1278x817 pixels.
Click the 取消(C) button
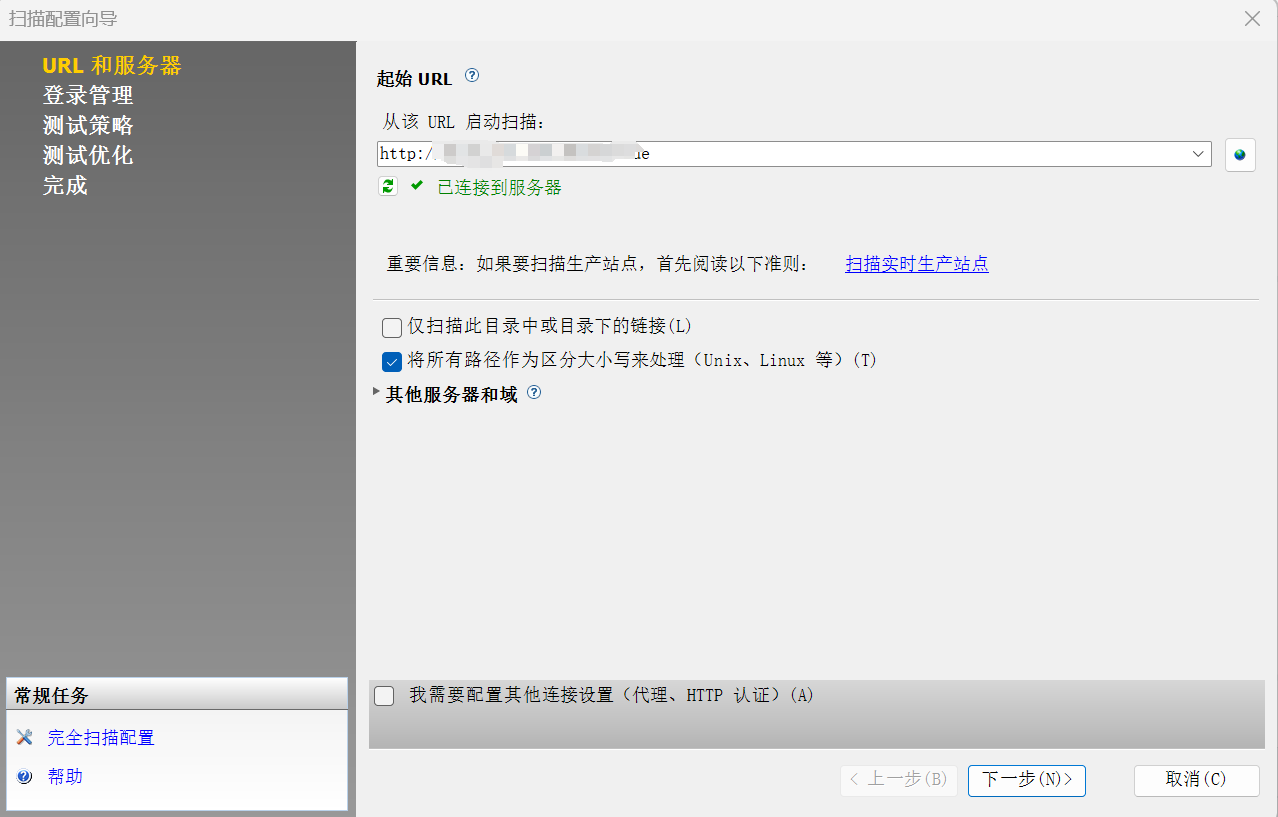1197,780
